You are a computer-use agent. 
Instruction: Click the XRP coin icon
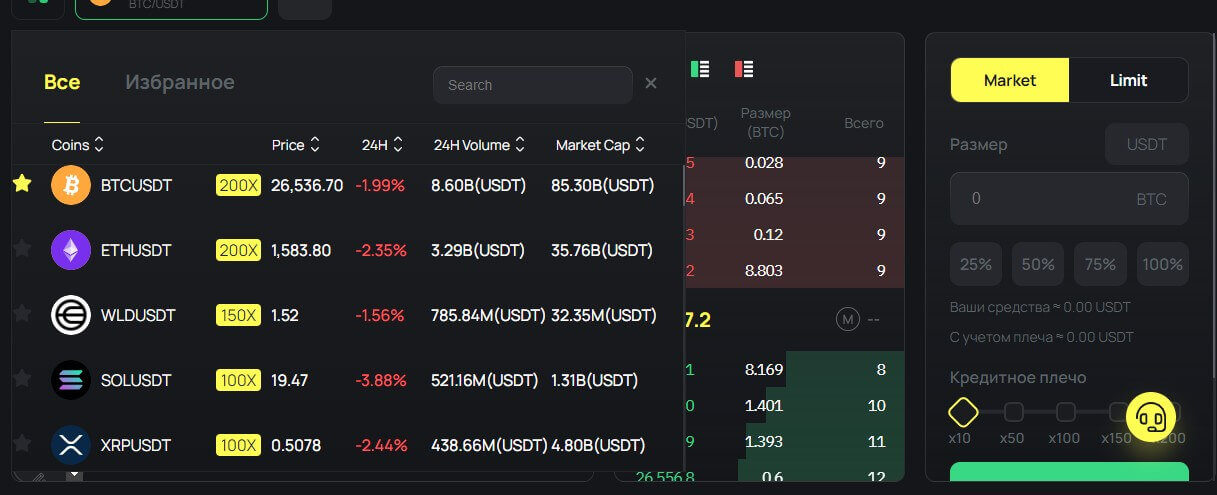pos(71,446)
